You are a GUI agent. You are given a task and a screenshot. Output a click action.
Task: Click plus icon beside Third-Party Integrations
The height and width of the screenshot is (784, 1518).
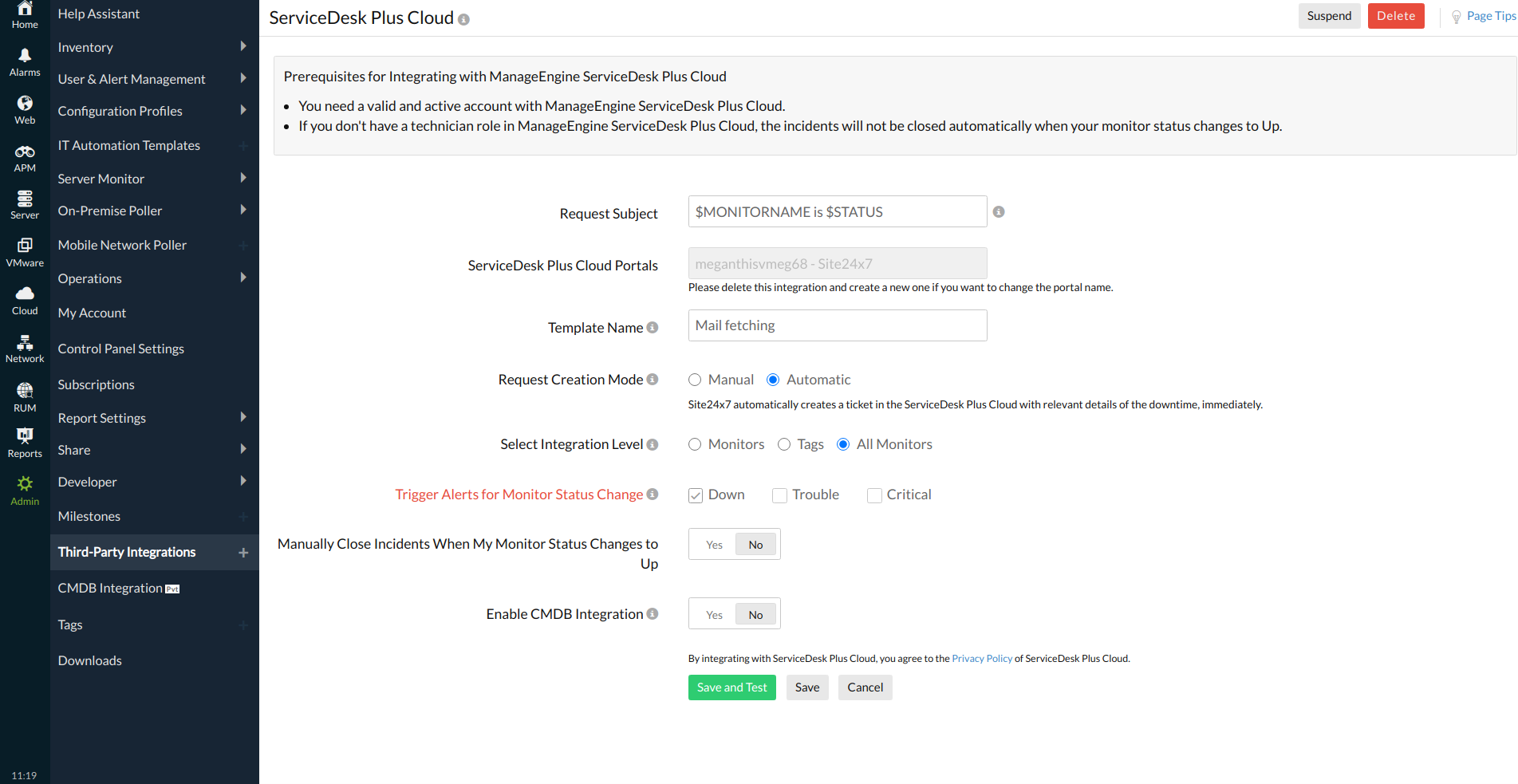[243, 553]
